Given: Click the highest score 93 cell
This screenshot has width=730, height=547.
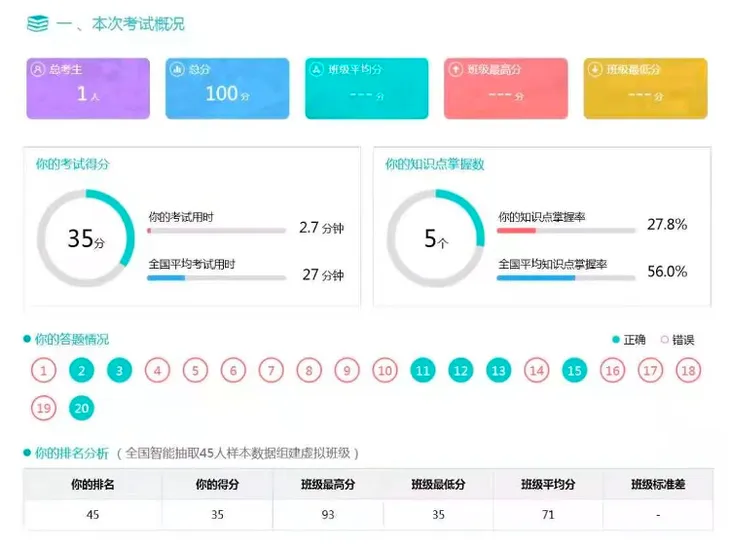Looking at the screenshot, I should (328, 514).
